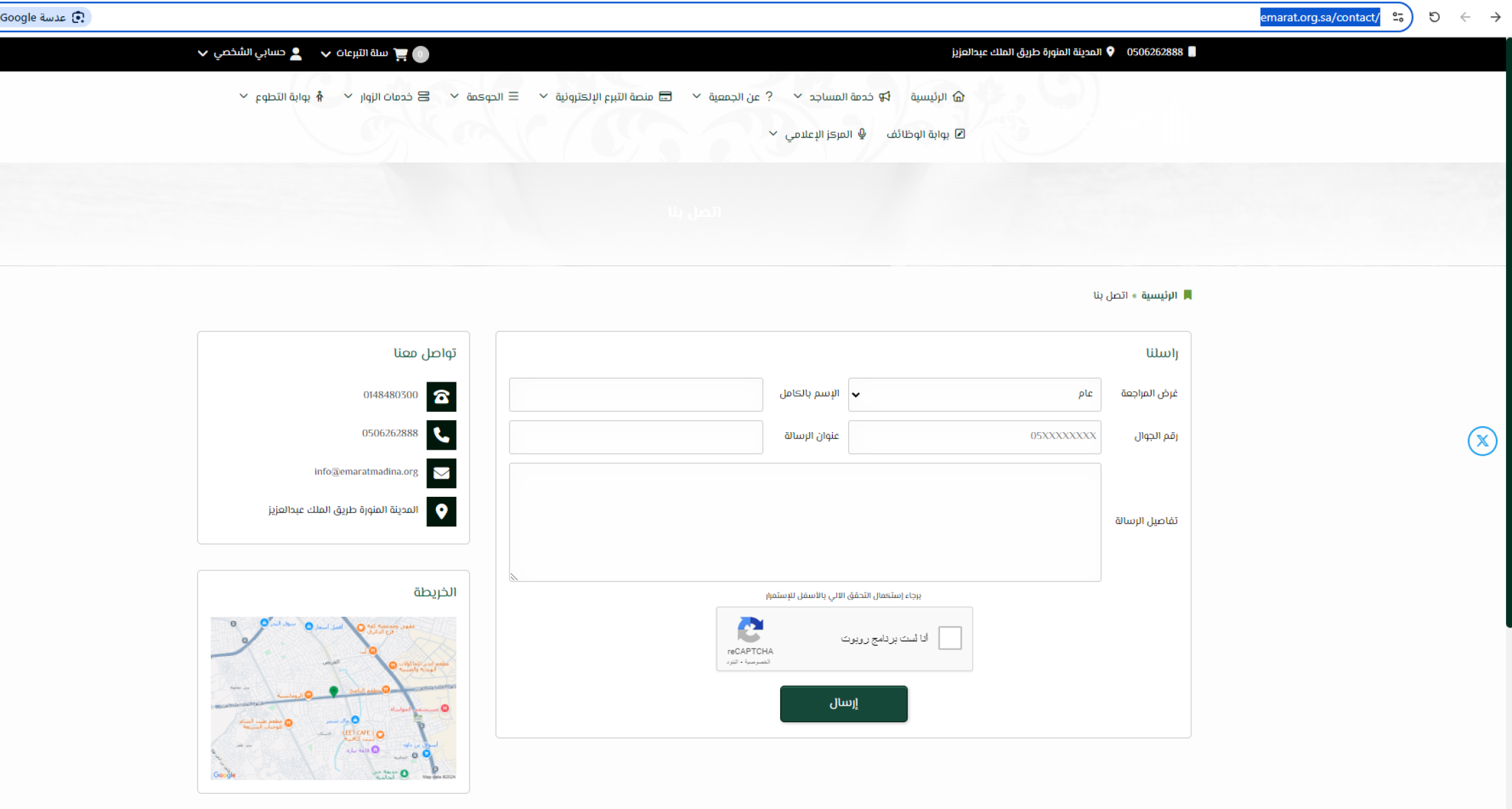1512x809 pixels.
Task: Check the reCAPTCHA not-a-robot checkbox
Action: pyautogui.click(x=949, y=637)
